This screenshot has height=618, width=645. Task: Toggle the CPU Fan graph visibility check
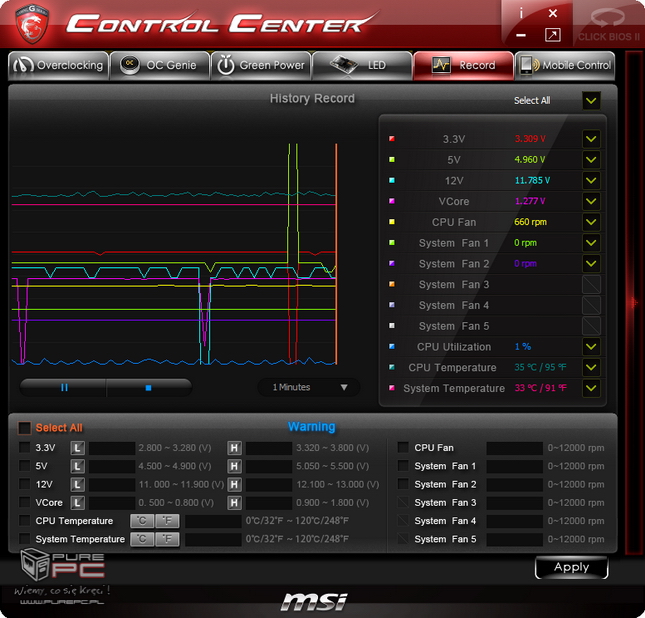point(591,222)
